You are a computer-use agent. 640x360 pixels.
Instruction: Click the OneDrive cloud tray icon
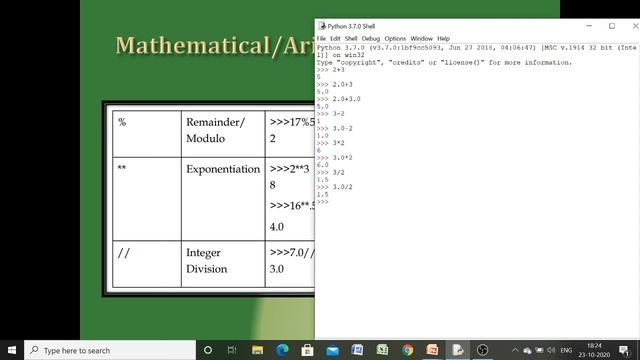527,350
